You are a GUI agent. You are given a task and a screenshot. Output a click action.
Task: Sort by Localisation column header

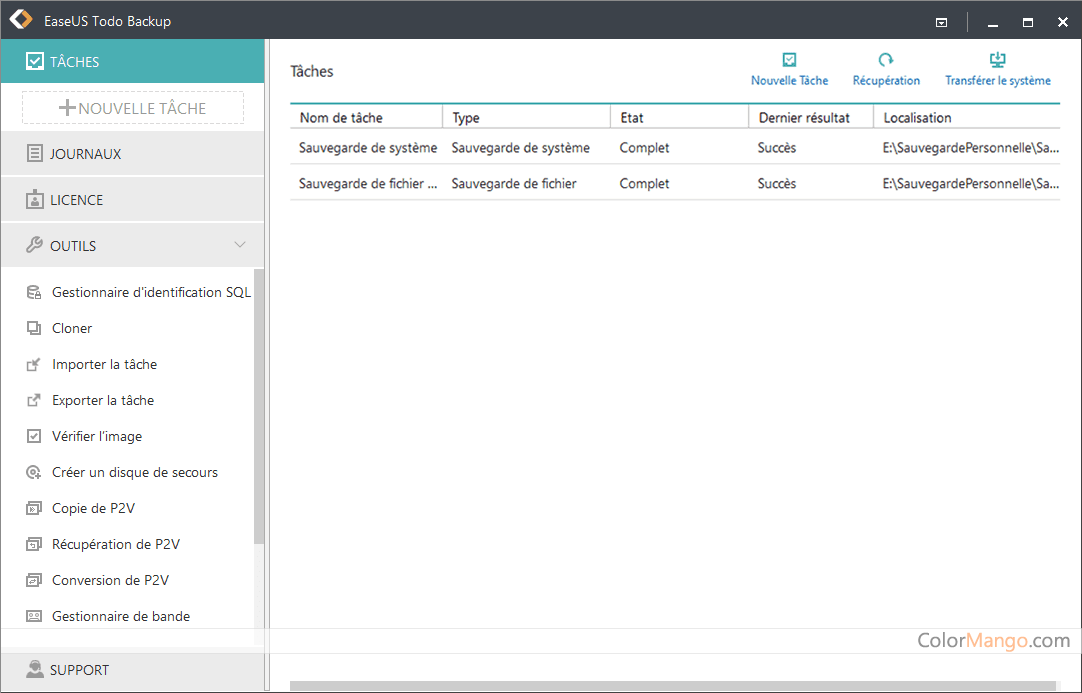967,117
